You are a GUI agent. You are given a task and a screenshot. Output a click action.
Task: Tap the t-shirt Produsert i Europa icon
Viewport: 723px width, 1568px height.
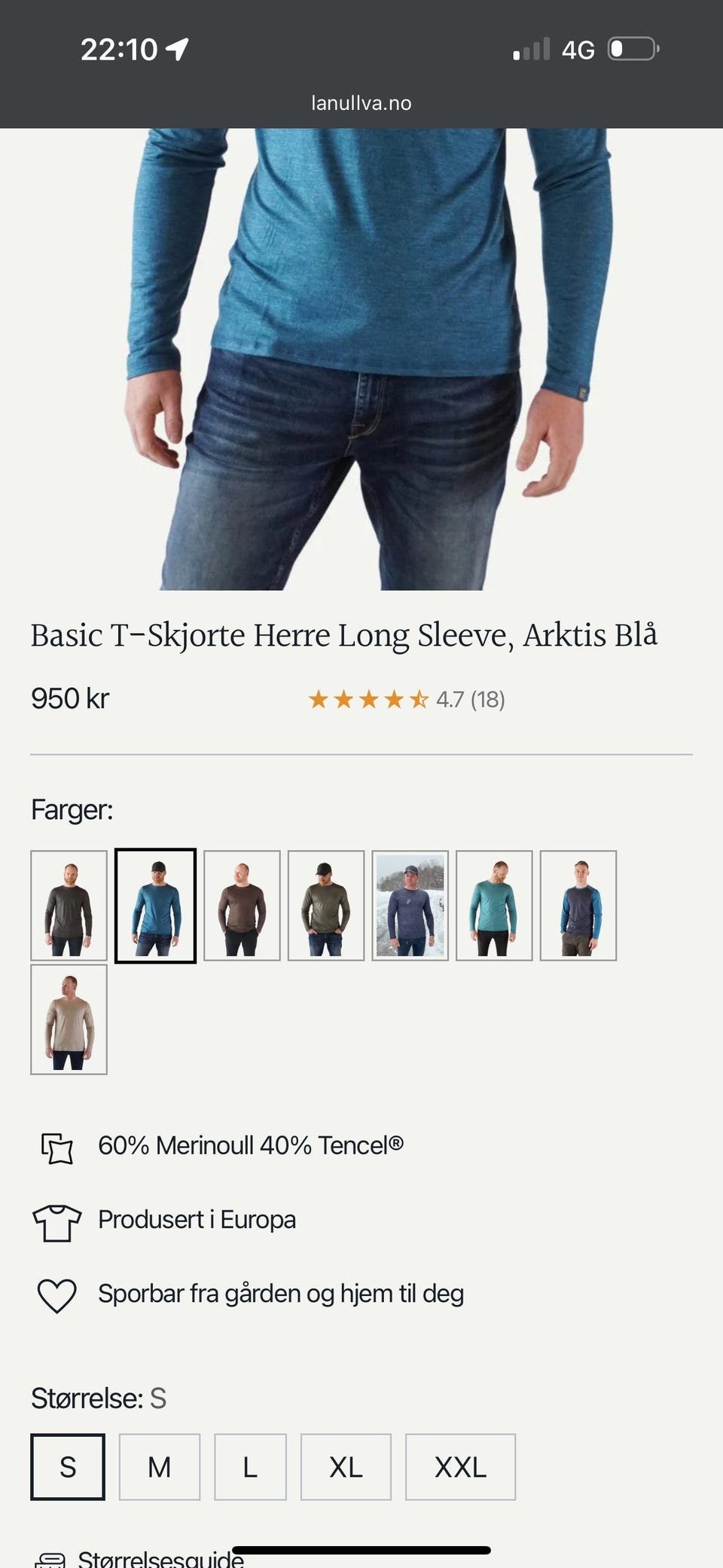point(56,1222)
